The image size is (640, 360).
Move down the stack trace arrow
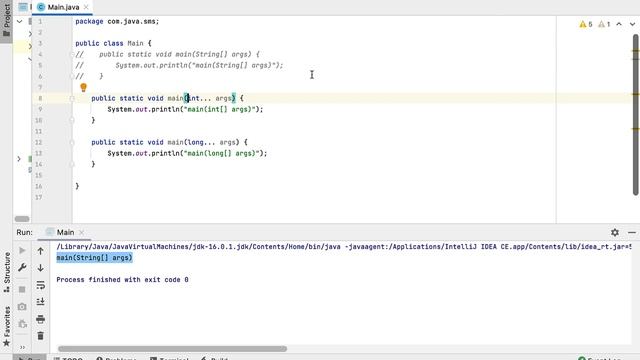(40, 268)
